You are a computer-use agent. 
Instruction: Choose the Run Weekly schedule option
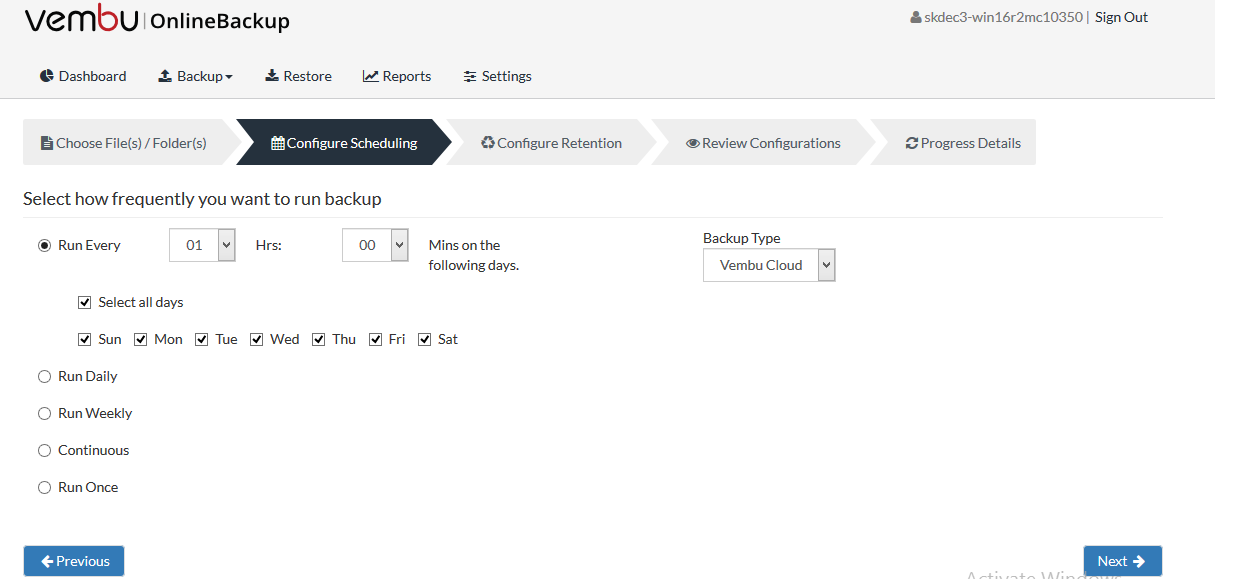coord(44,413)
